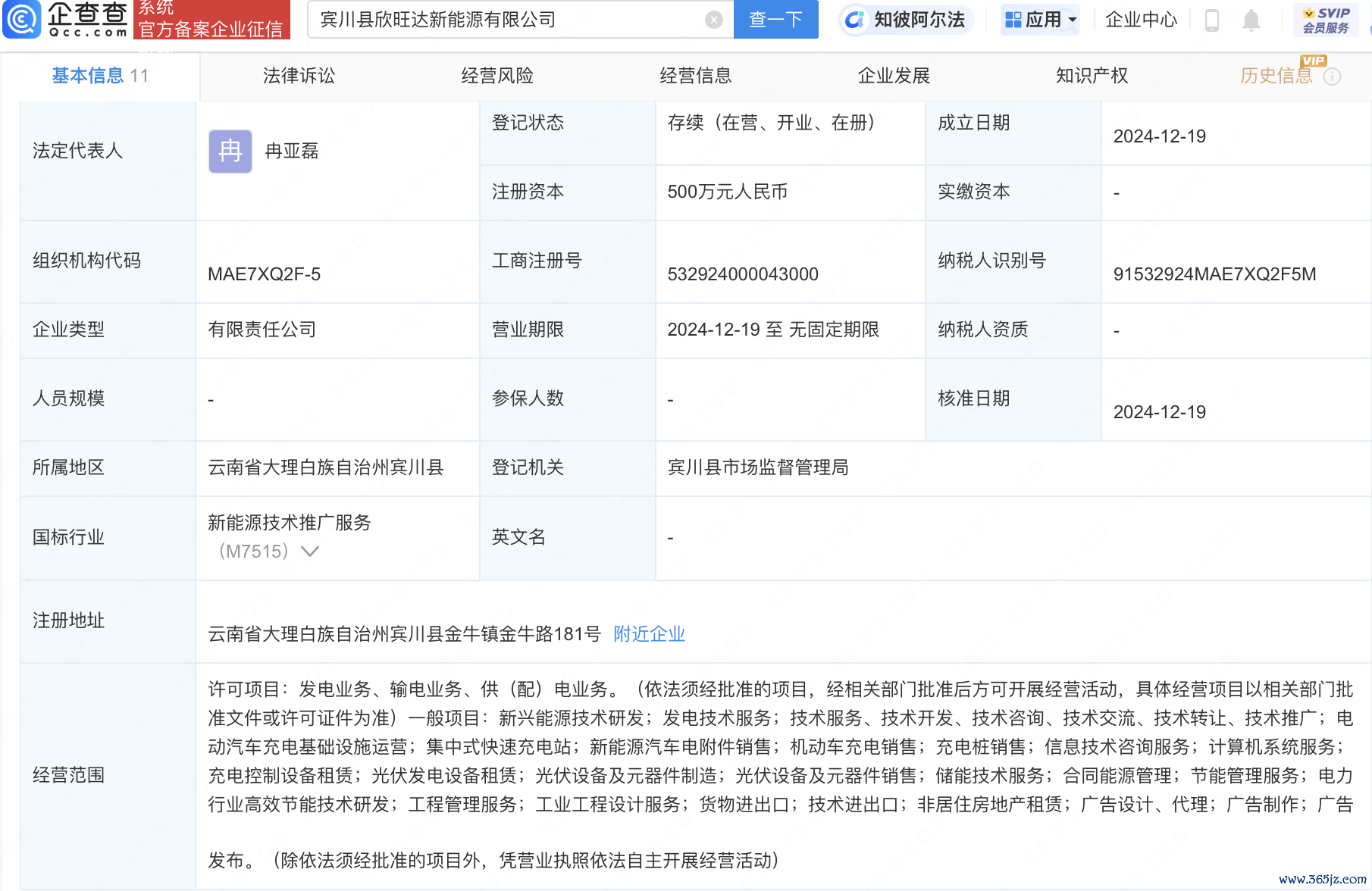
Task: Click the status 存续（在营、开业、在册）
Action: [772, 123]
